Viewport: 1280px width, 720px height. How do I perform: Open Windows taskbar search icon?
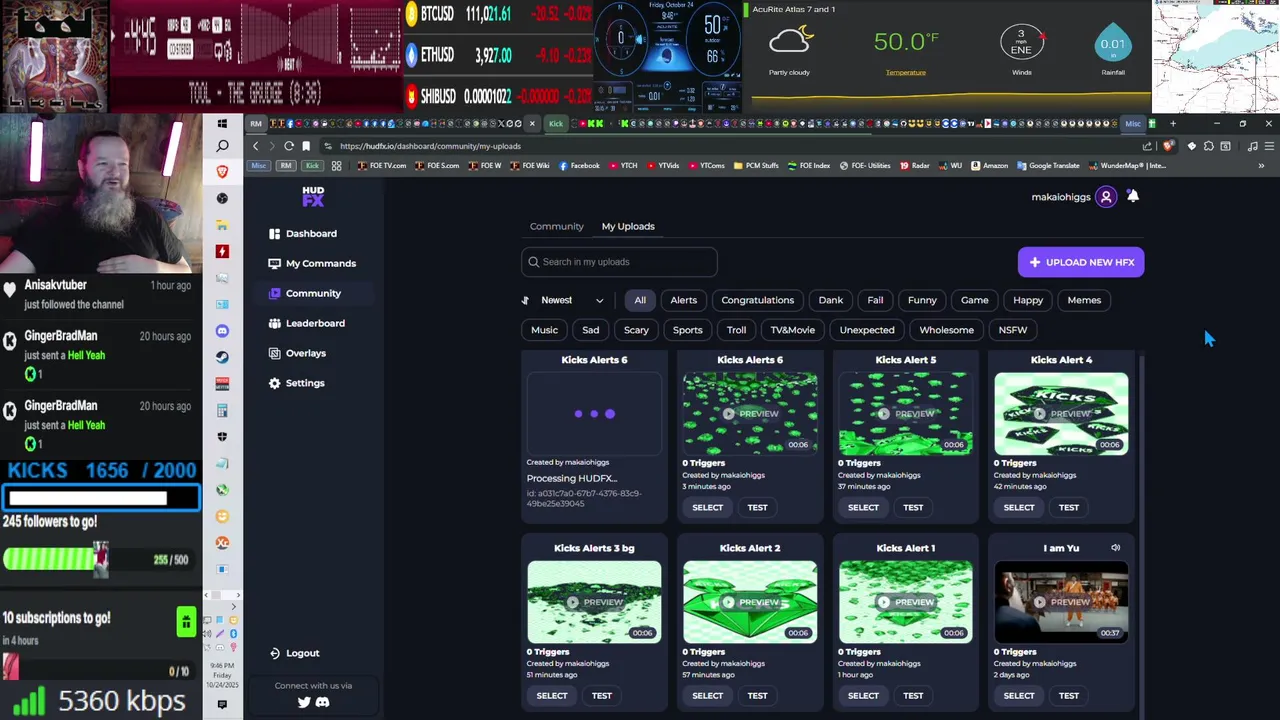[222, 146]
